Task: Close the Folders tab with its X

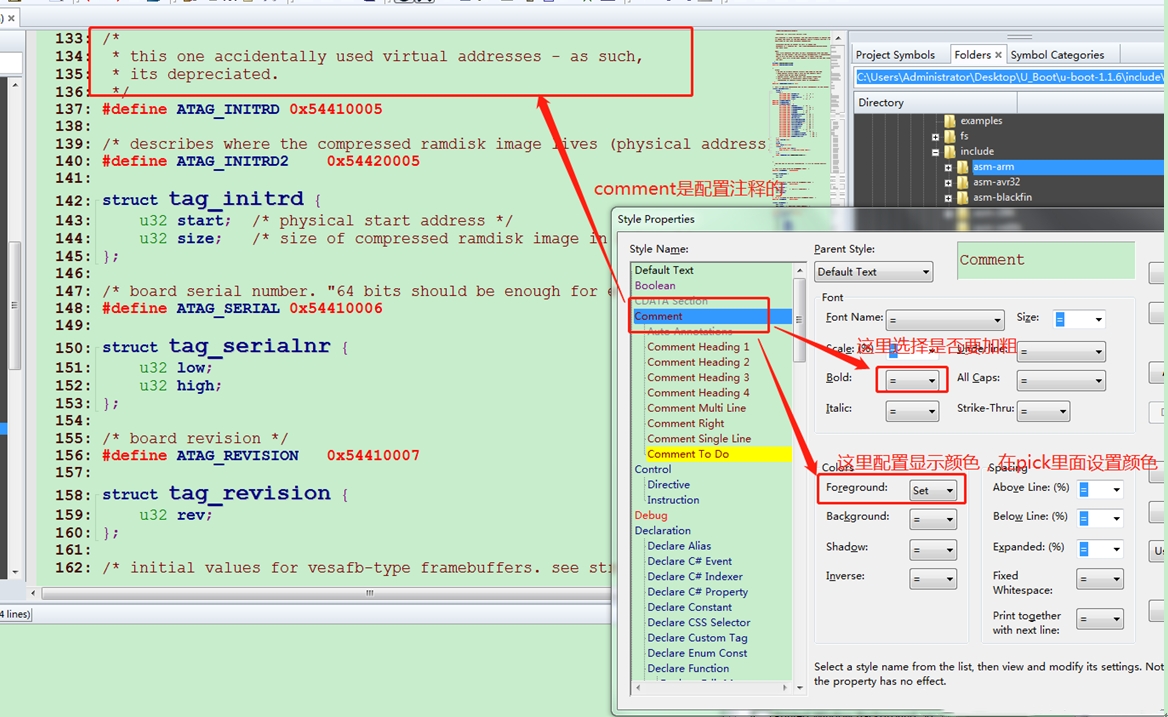Action: pyautogui.click(x=998, y=55)
